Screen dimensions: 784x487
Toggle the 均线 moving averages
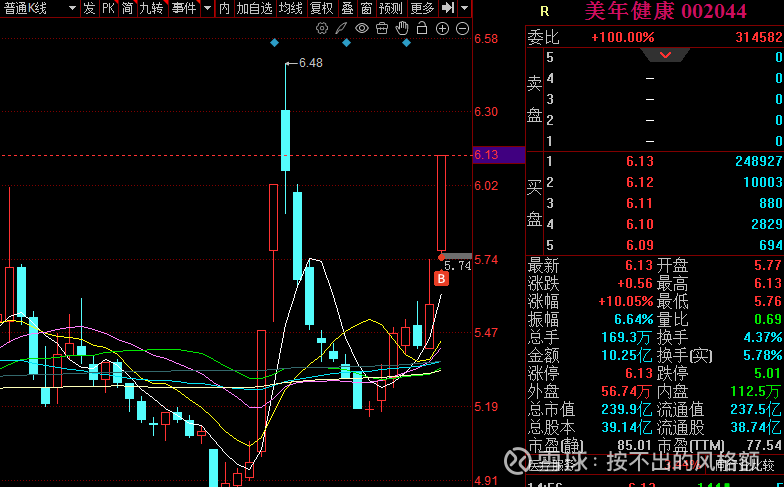[291, 8]
